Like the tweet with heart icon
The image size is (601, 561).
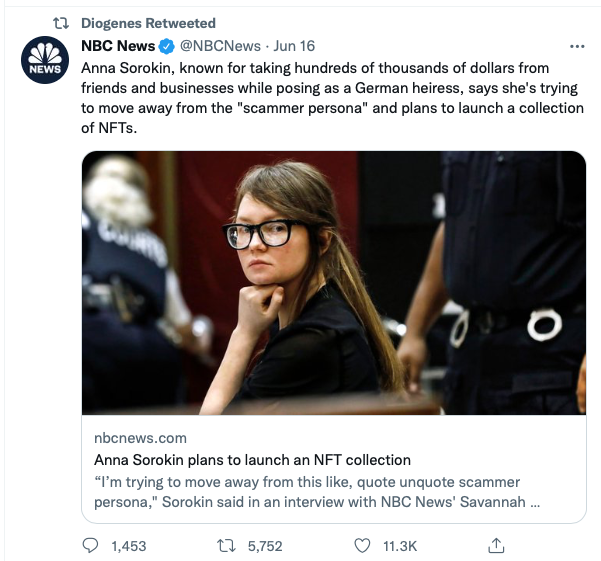pyautogui.click(x=363, y=546)
